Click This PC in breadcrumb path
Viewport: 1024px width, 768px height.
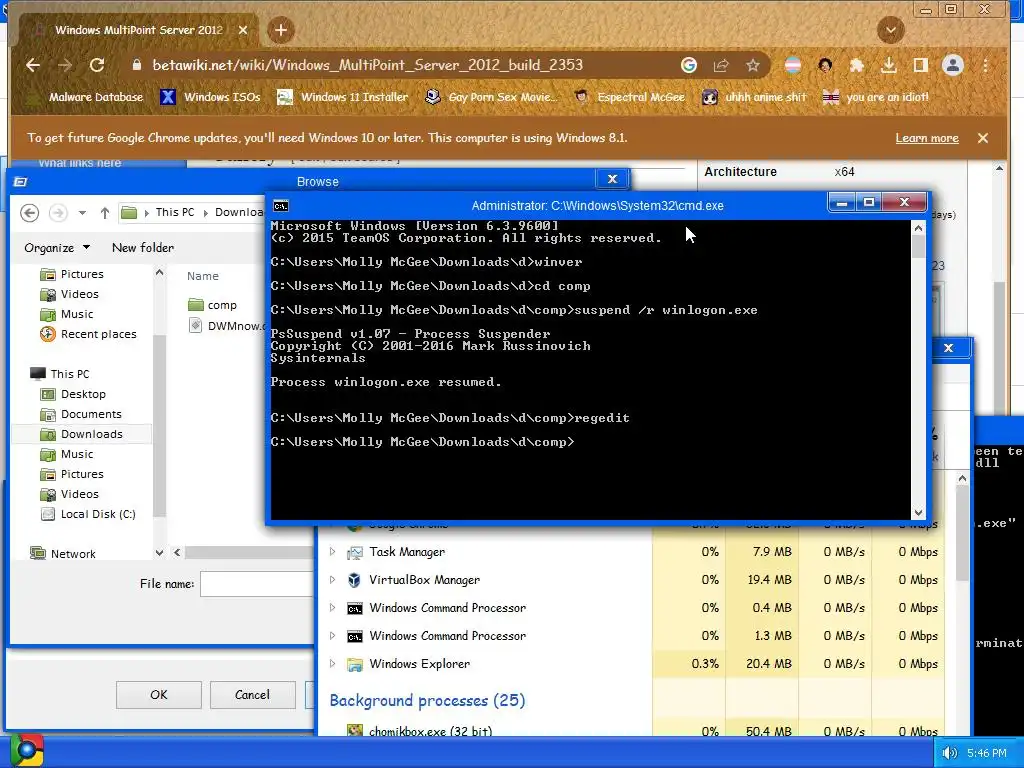pos(174,212)
